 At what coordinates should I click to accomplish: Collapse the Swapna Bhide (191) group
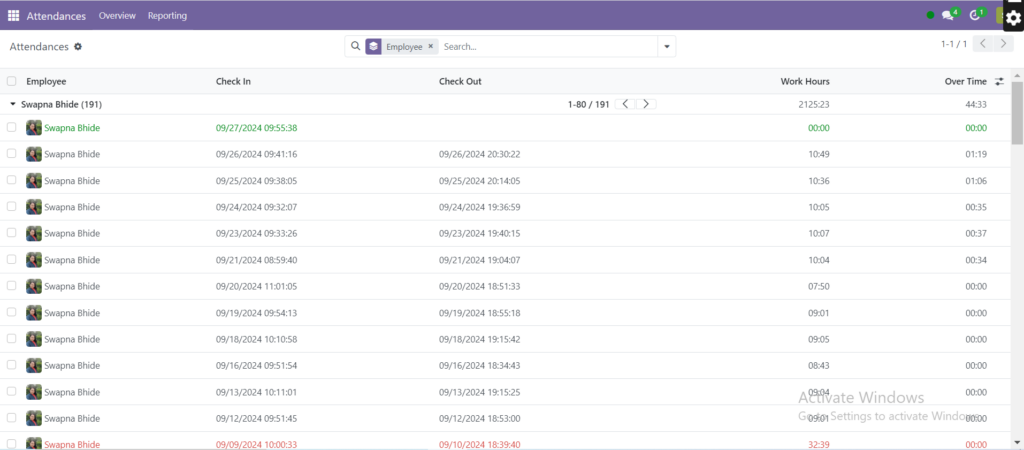click(x=13, y=104)
